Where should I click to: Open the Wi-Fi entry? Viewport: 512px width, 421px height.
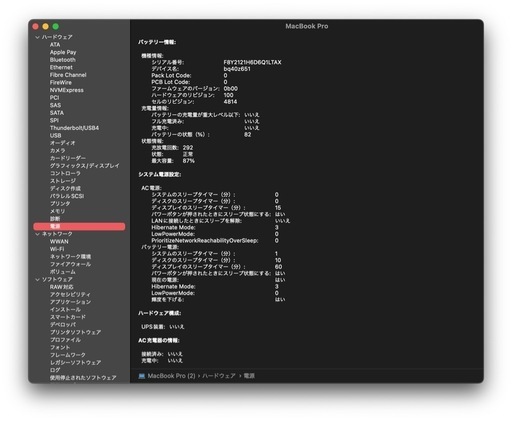[x=57, y=249]
